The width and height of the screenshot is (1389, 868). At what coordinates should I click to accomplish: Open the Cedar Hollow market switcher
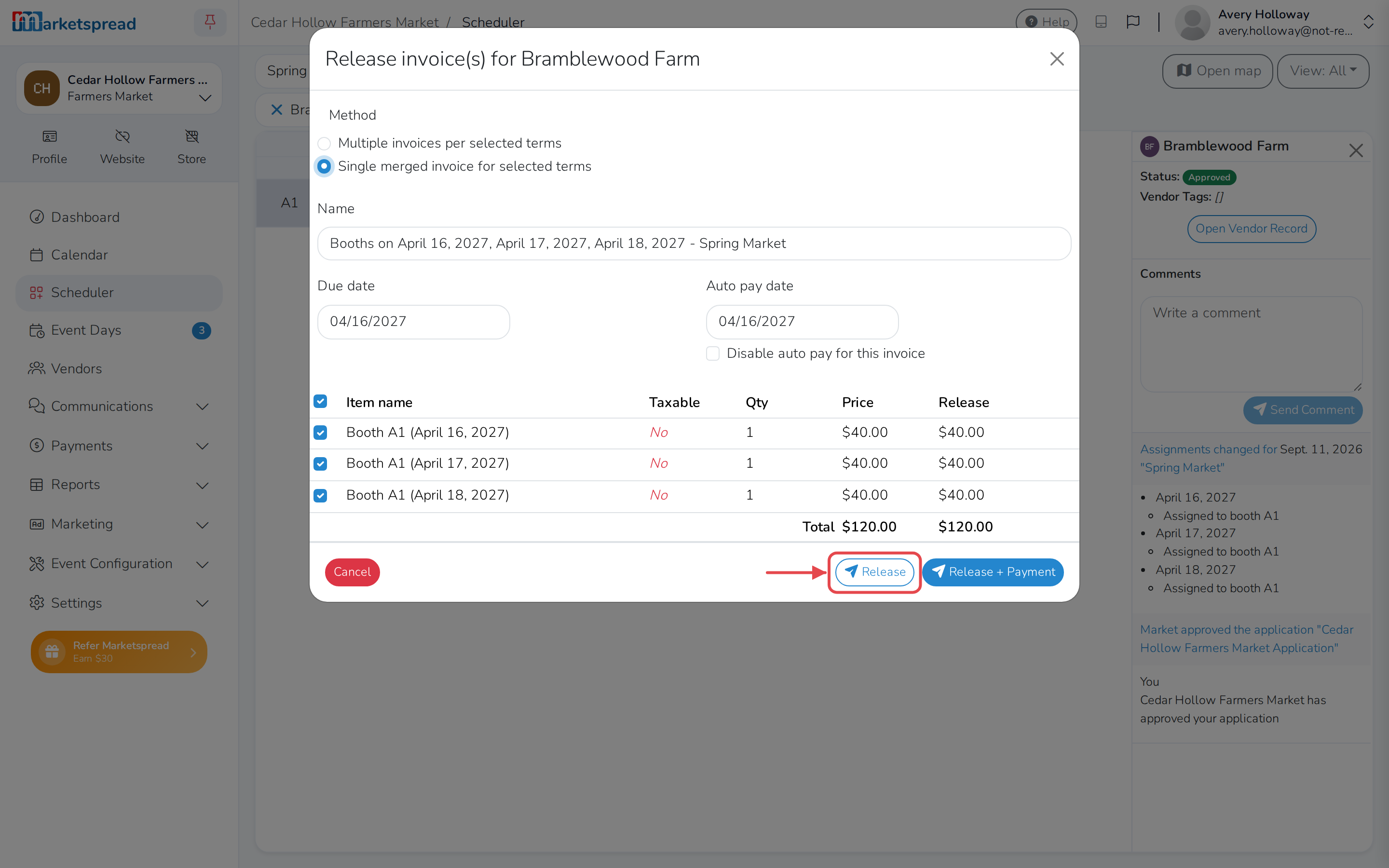(x=119, y=88)
